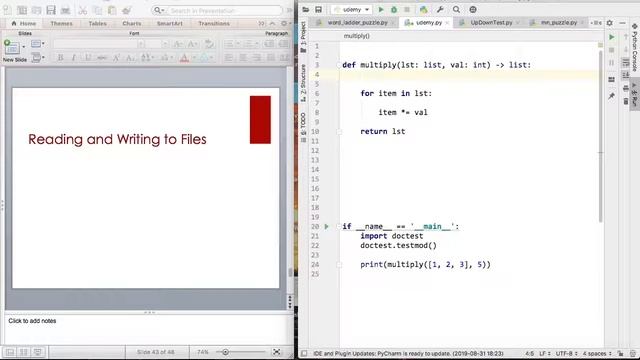Click the Save icon in PowerPoint toolbar
640x360 pixels.
point(51,10)
